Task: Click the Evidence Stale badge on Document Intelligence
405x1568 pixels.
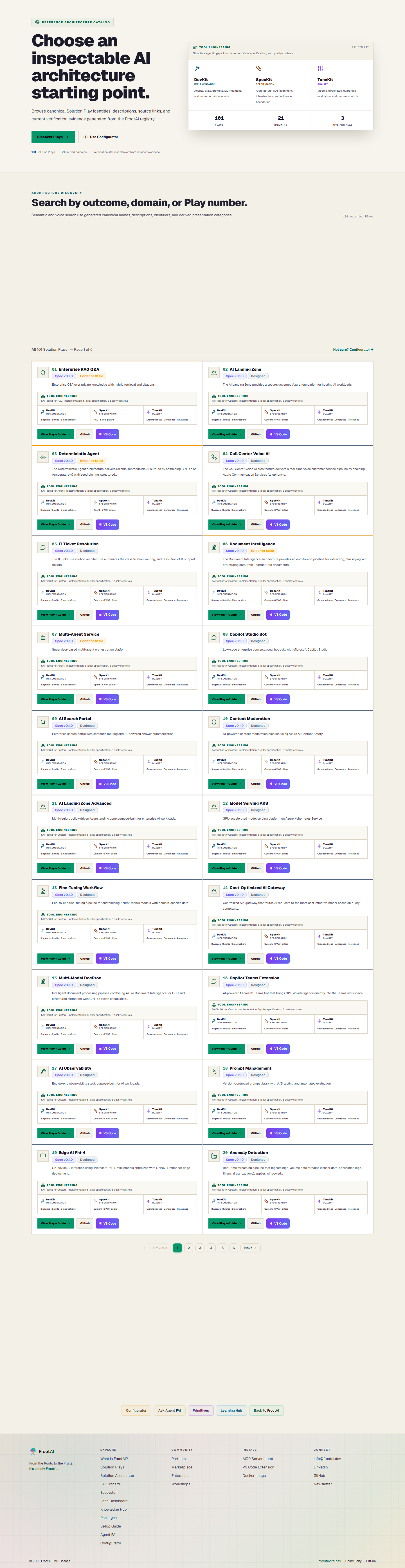Action: coord(262,551)
